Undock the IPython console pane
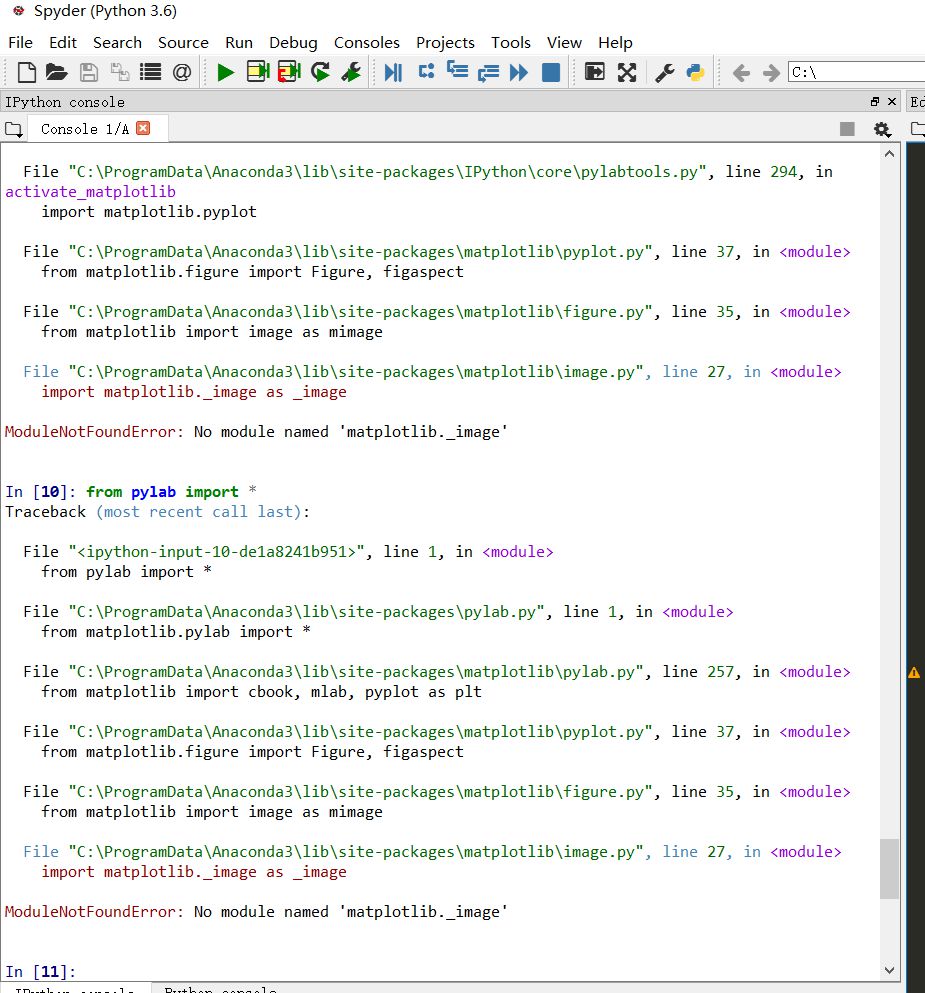This screenshot has width=925, height=993. click(x=875, y=102)
